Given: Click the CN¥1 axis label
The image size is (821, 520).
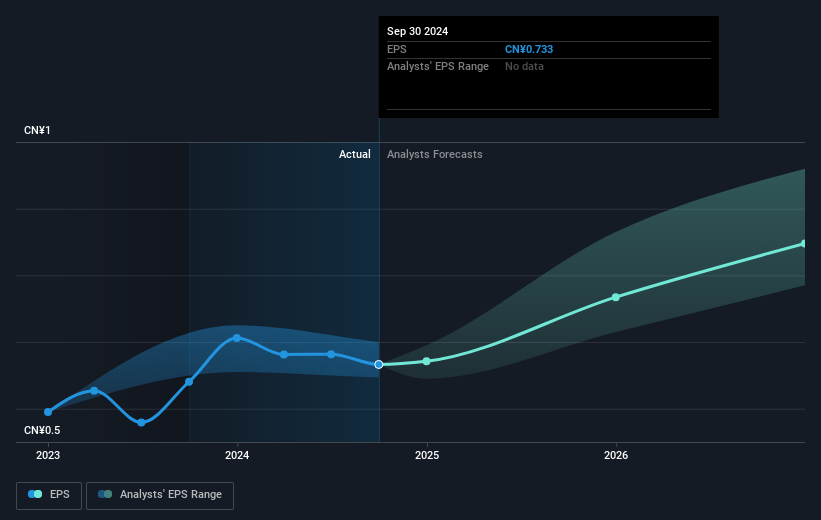Looking at the screenshot, I should click(x=37, y=130).
